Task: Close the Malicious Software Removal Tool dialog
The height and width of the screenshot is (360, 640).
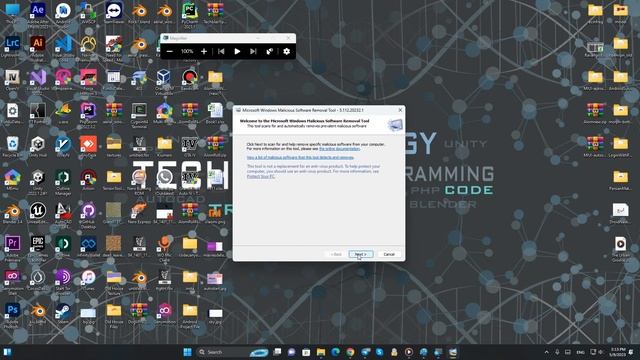Action: [400, 110]
